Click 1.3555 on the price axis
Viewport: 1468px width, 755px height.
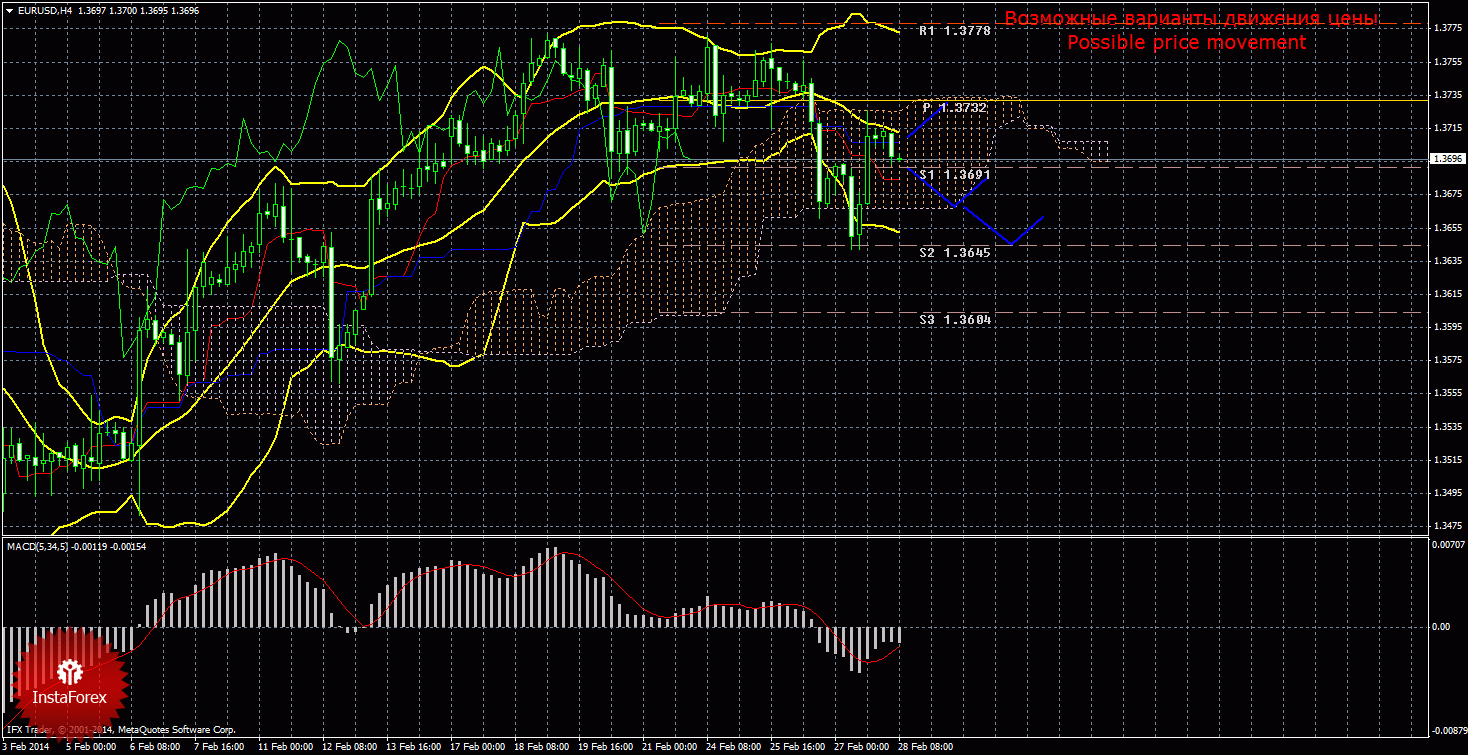point(1448,393)
